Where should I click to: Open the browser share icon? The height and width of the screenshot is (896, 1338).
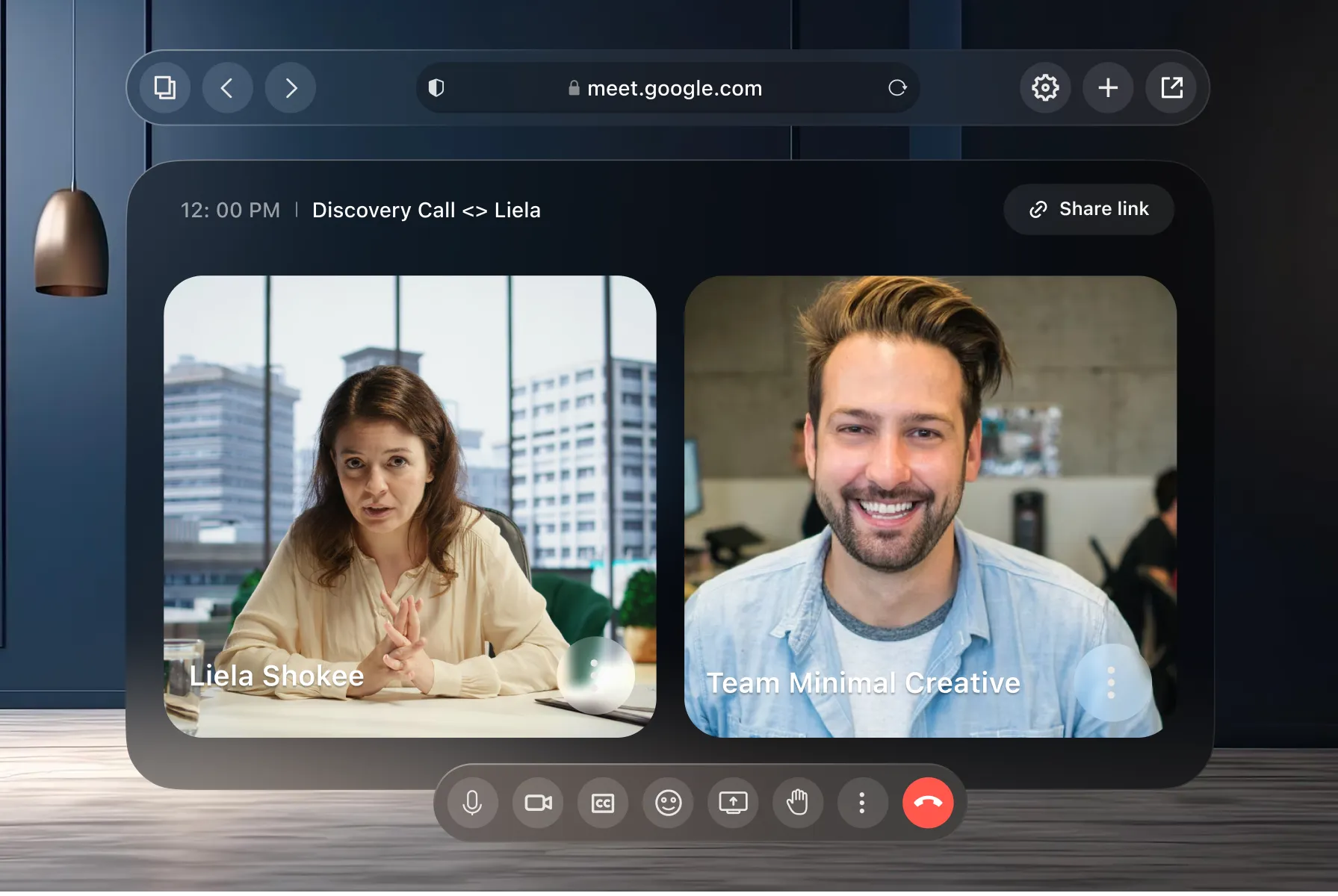1171,87
